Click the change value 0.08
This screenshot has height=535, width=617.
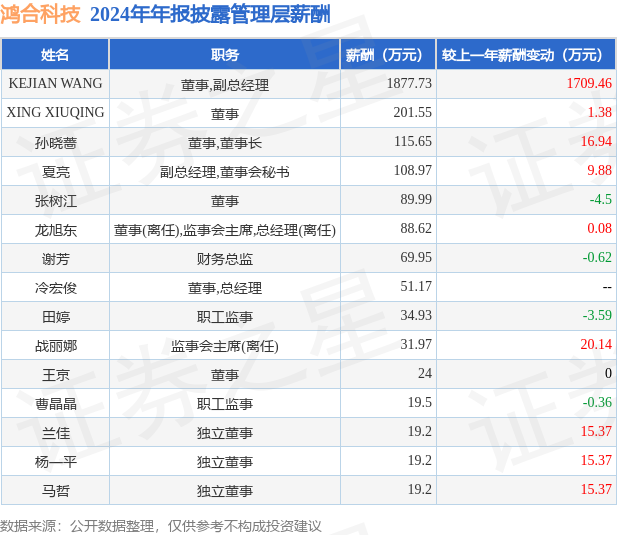(600, 229)
